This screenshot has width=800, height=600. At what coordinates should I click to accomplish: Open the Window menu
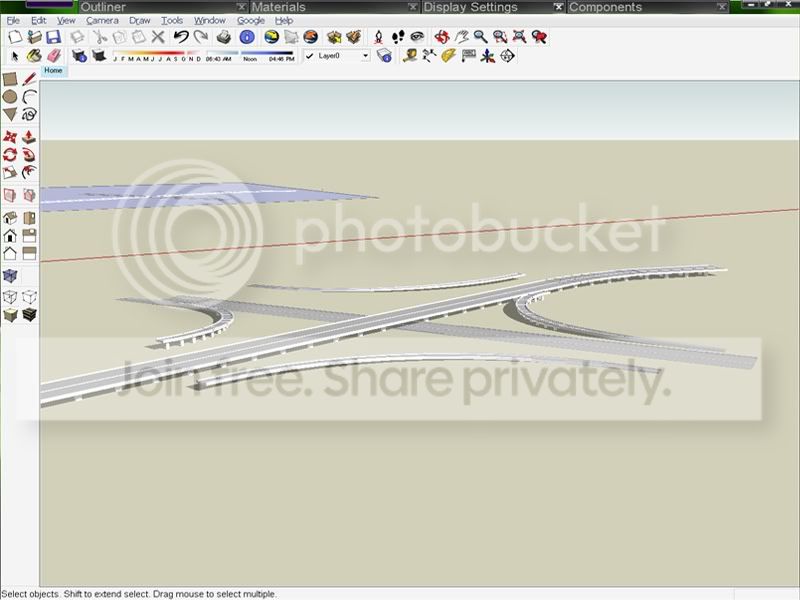[210, 20]
